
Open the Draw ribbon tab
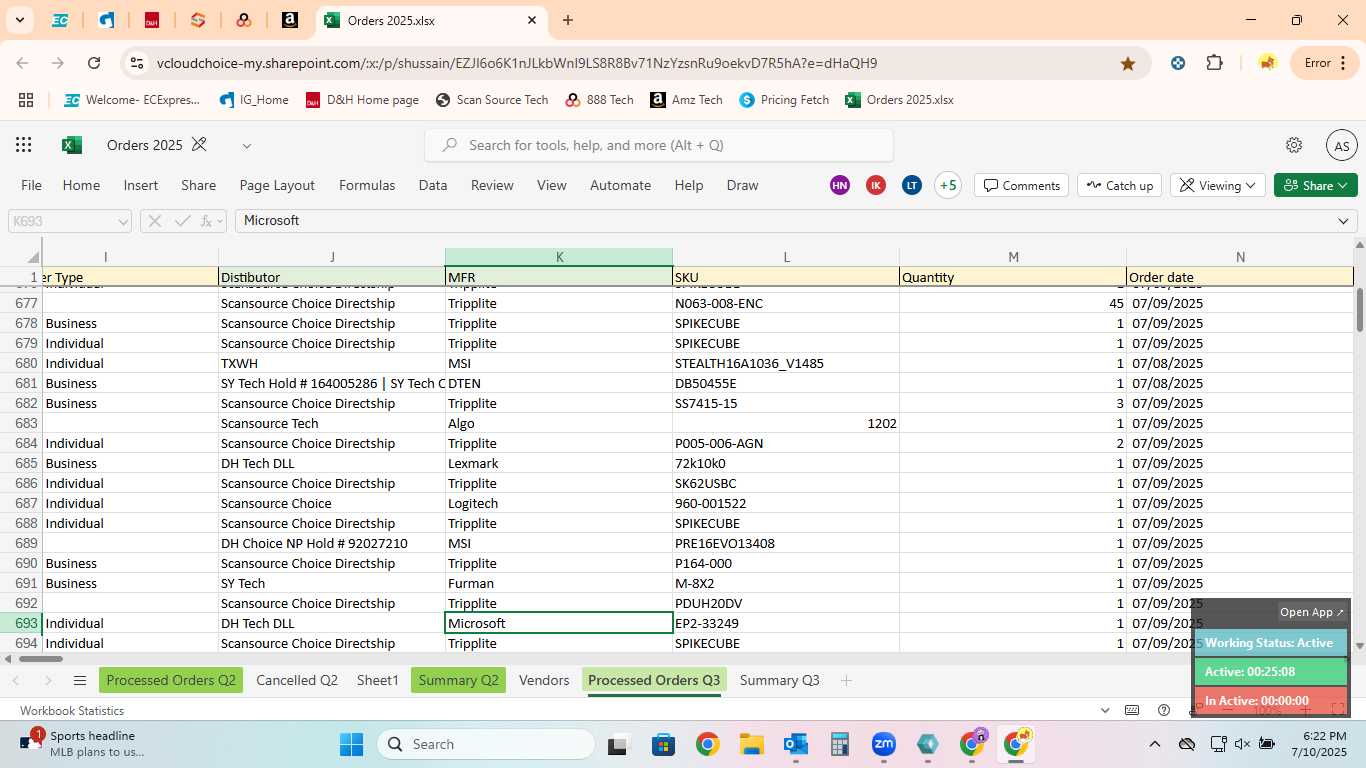(x=742, y=185)
